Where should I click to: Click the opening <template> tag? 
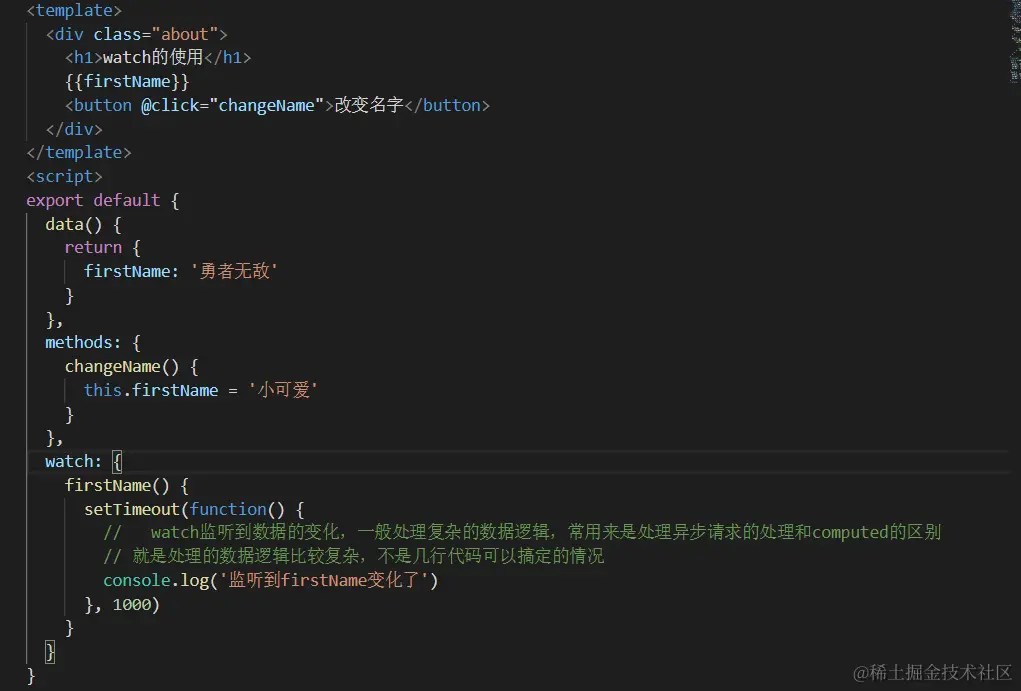pos(74,10)
